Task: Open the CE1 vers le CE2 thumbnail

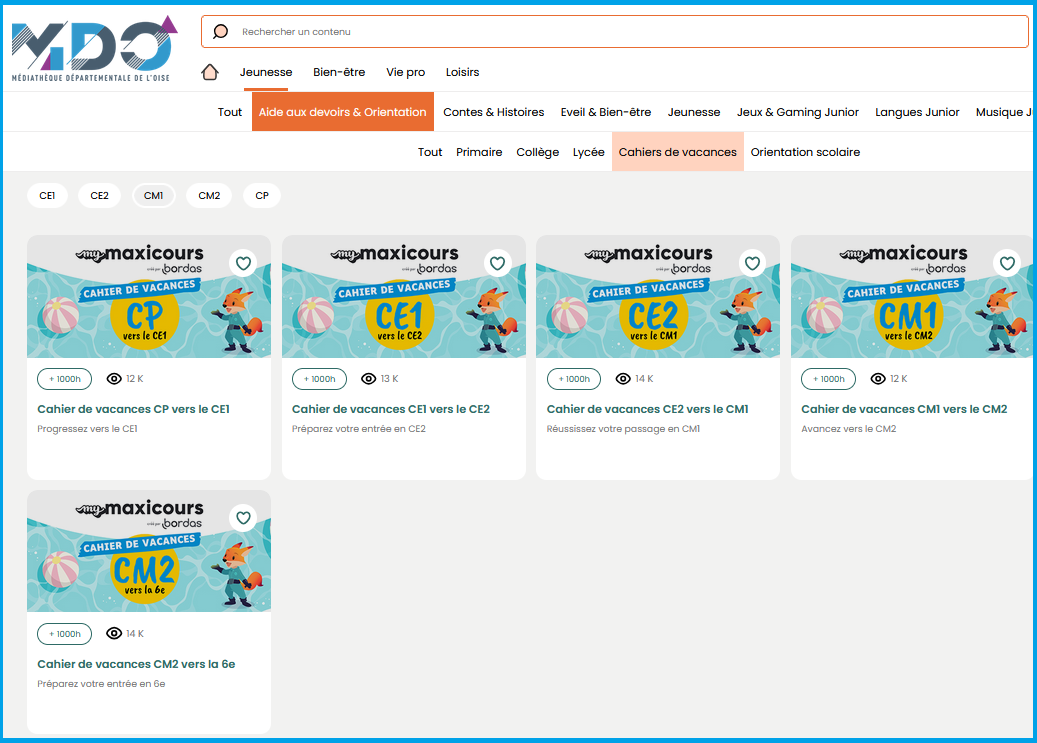Action: [403, 296]
